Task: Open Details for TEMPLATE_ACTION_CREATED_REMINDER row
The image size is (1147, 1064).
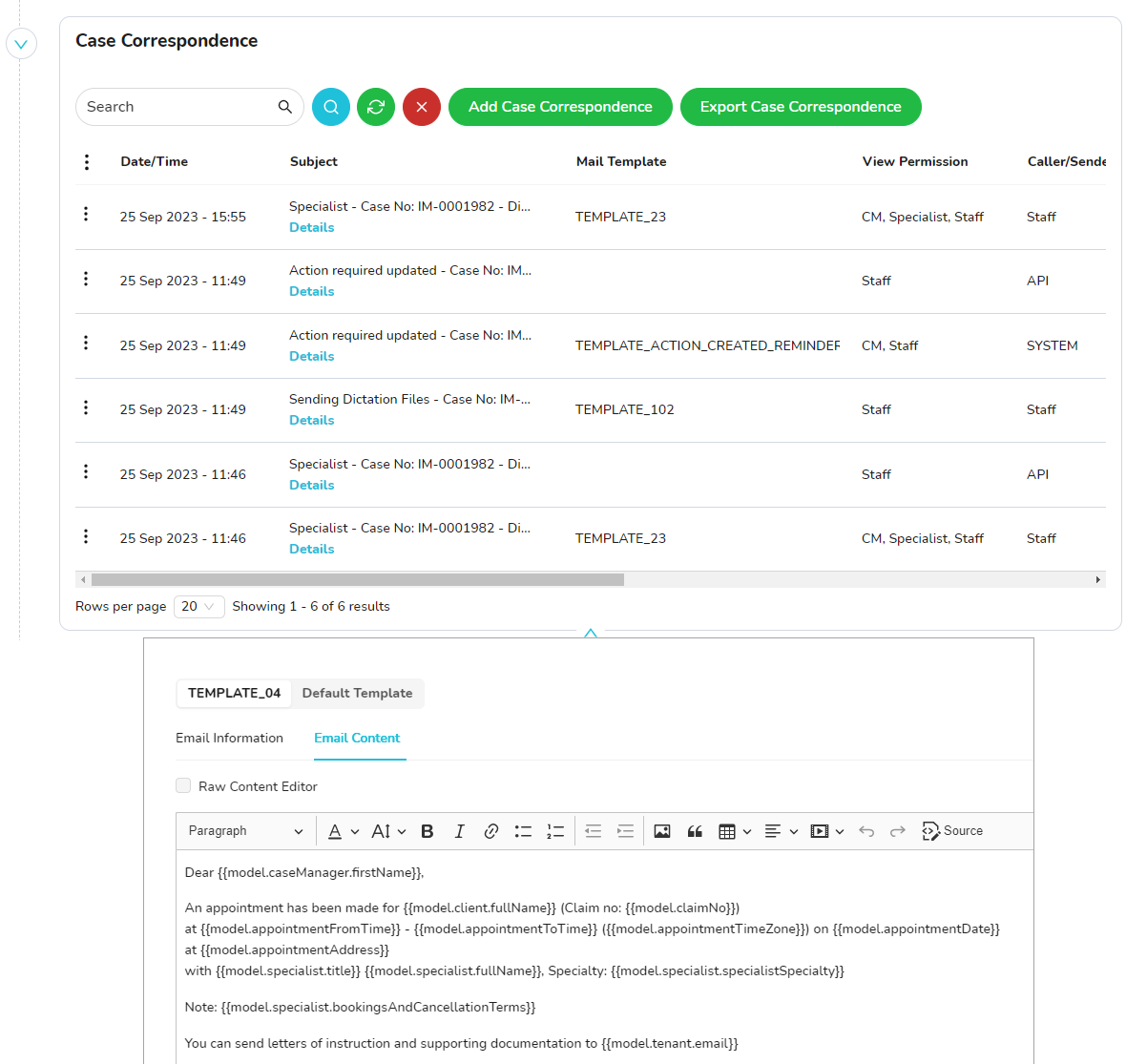Action: [312, 356]
